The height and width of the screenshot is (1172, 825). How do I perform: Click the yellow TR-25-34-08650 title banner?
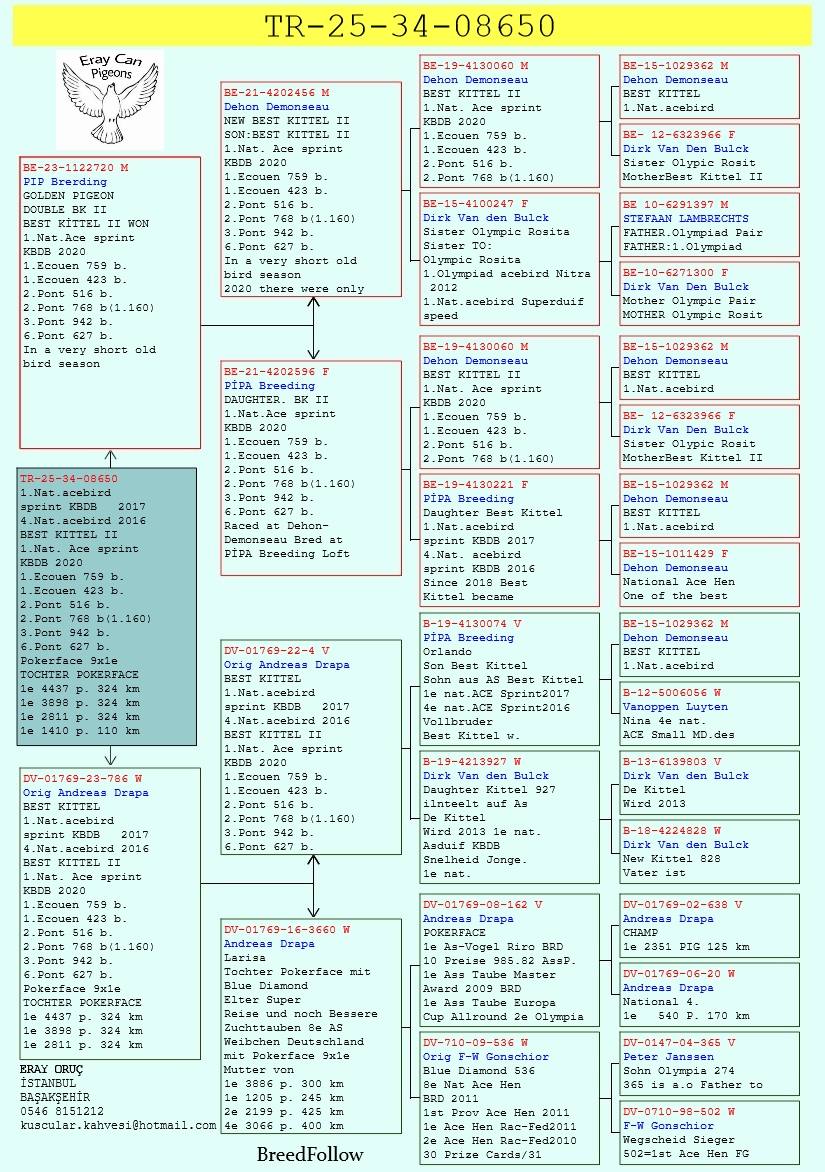[412, 25]
